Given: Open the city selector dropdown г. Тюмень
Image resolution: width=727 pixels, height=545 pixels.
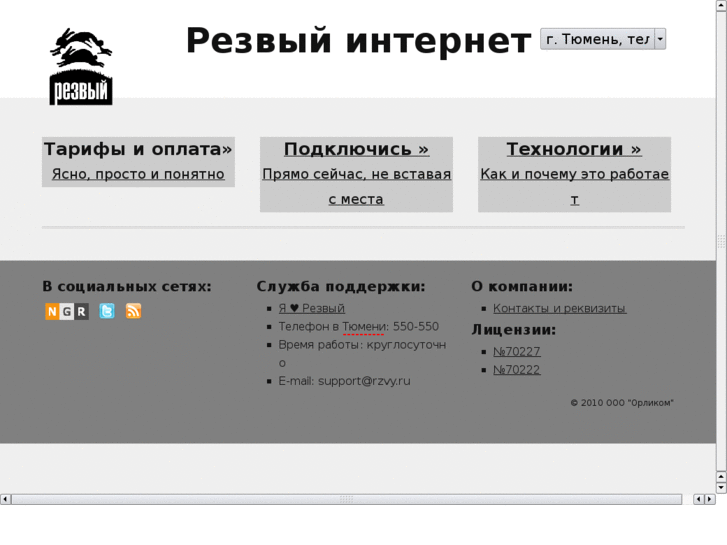Looking at the screenshot, I should [x=603, y=39].
